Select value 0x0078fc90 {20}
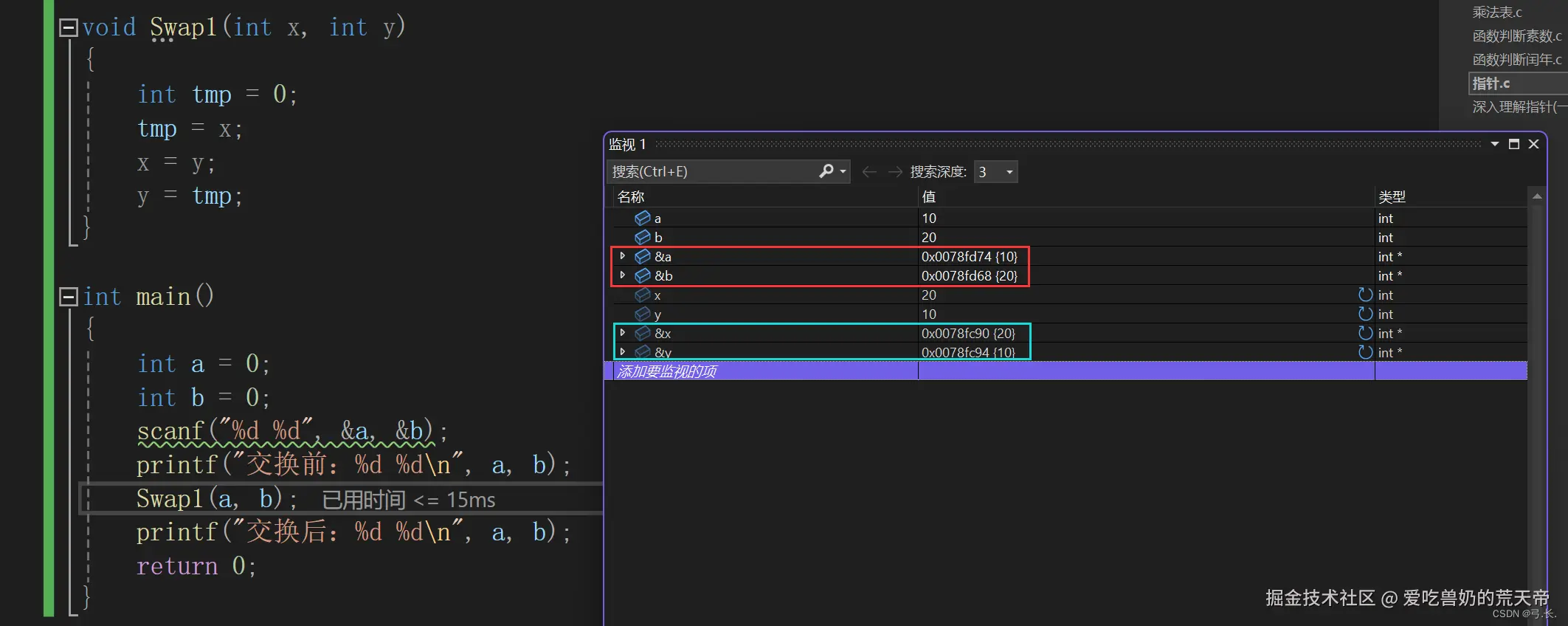 click(x=968, y=333)
